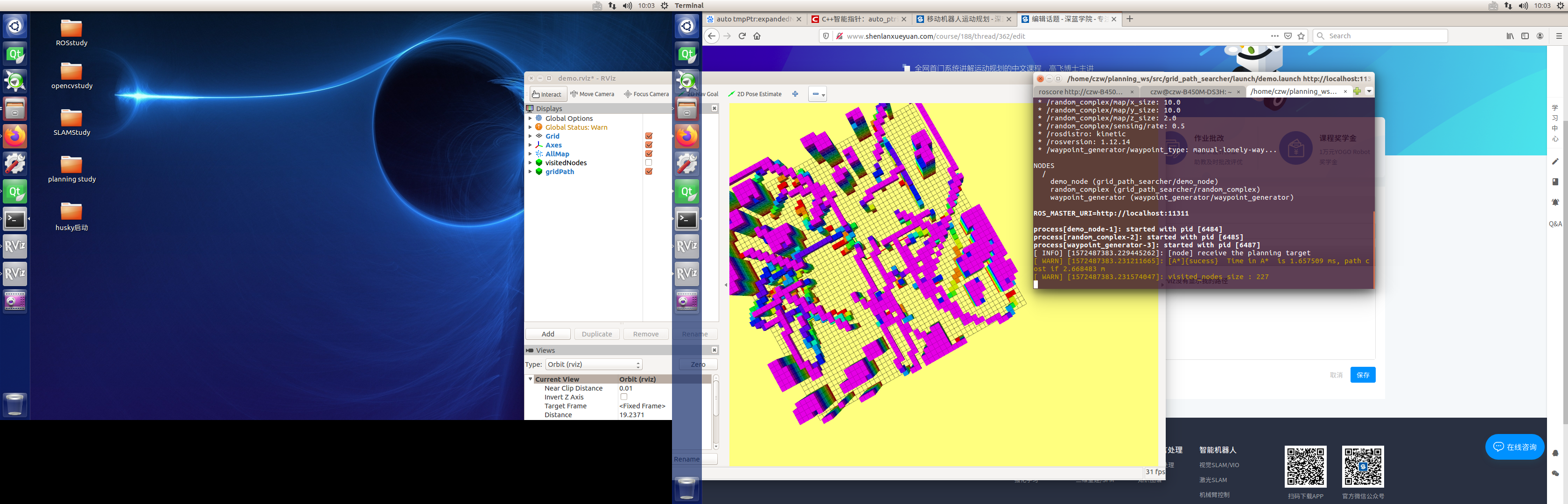Launch Firefox from the right dock
1568x504 pixels.
[x=686, y=136]
